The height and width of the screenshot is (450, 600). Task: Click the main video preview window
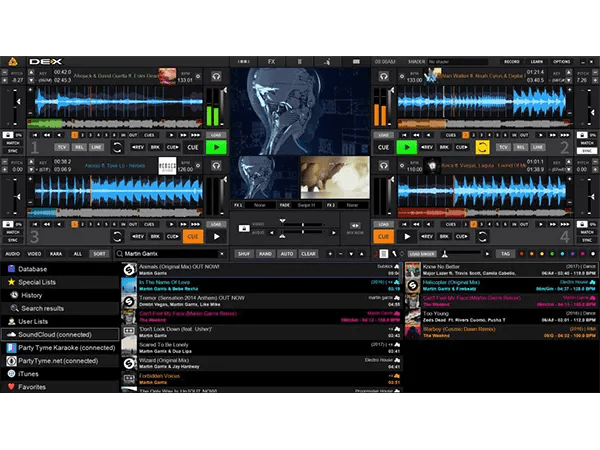click(300, 111)
